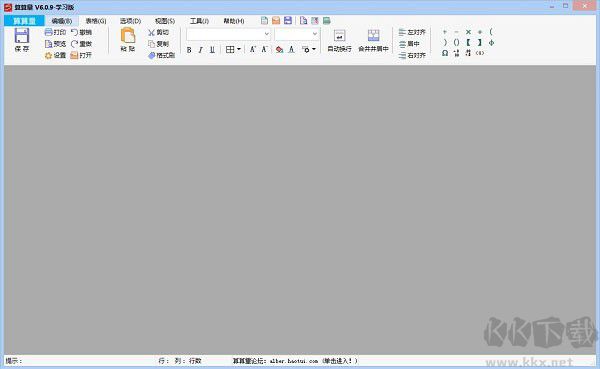The height and width of the screenshot is (369, 600).
Task: Insert the 】 right bracket symbol
Action: [x=479, y=42]
